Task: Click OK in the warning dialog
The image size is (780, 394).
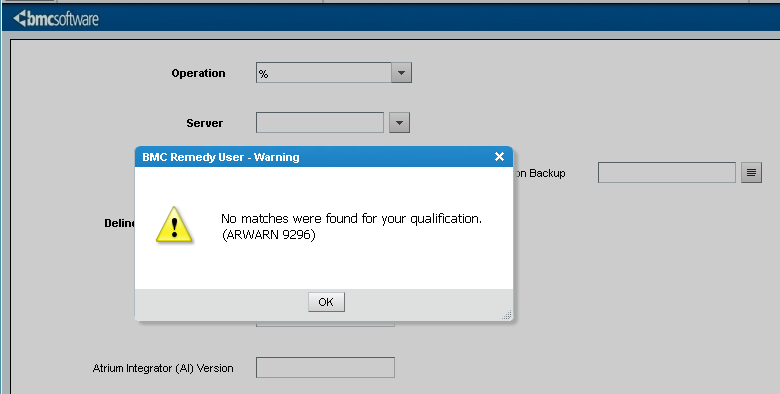Action: (326, 302)
